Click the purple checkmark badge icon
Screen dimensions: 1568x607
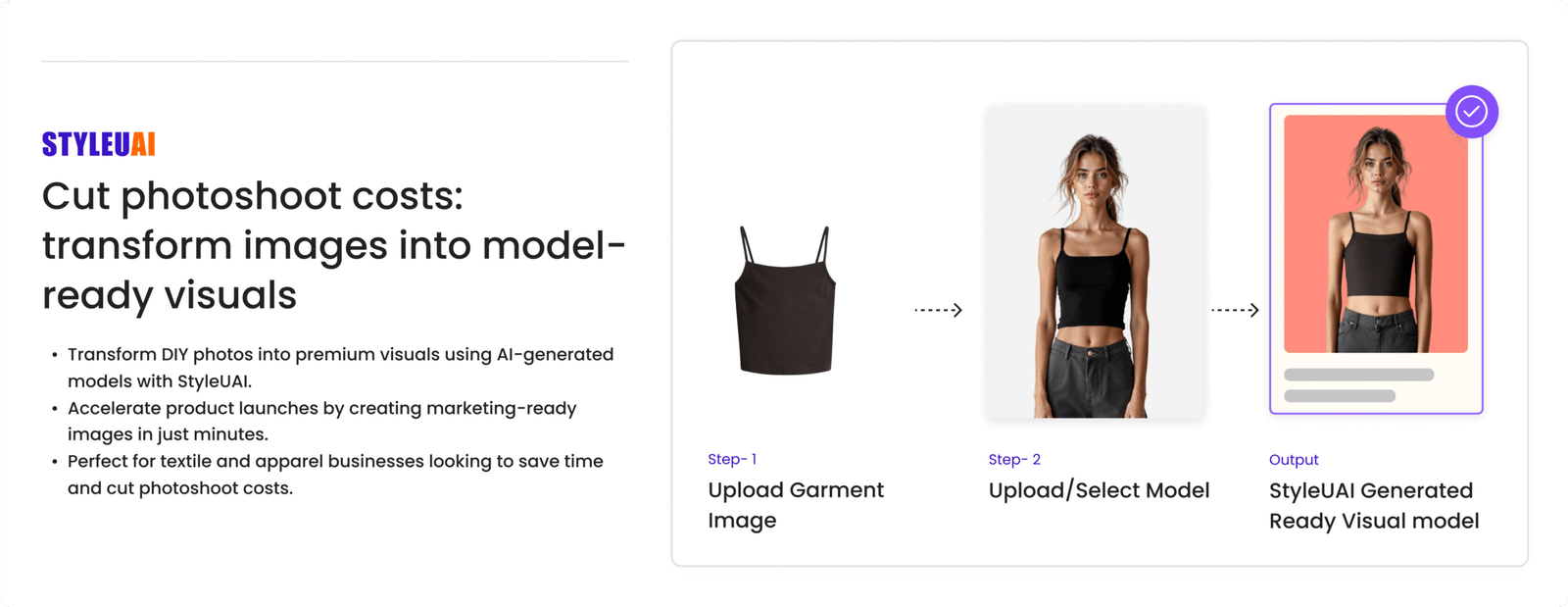tap(1471, 112)
